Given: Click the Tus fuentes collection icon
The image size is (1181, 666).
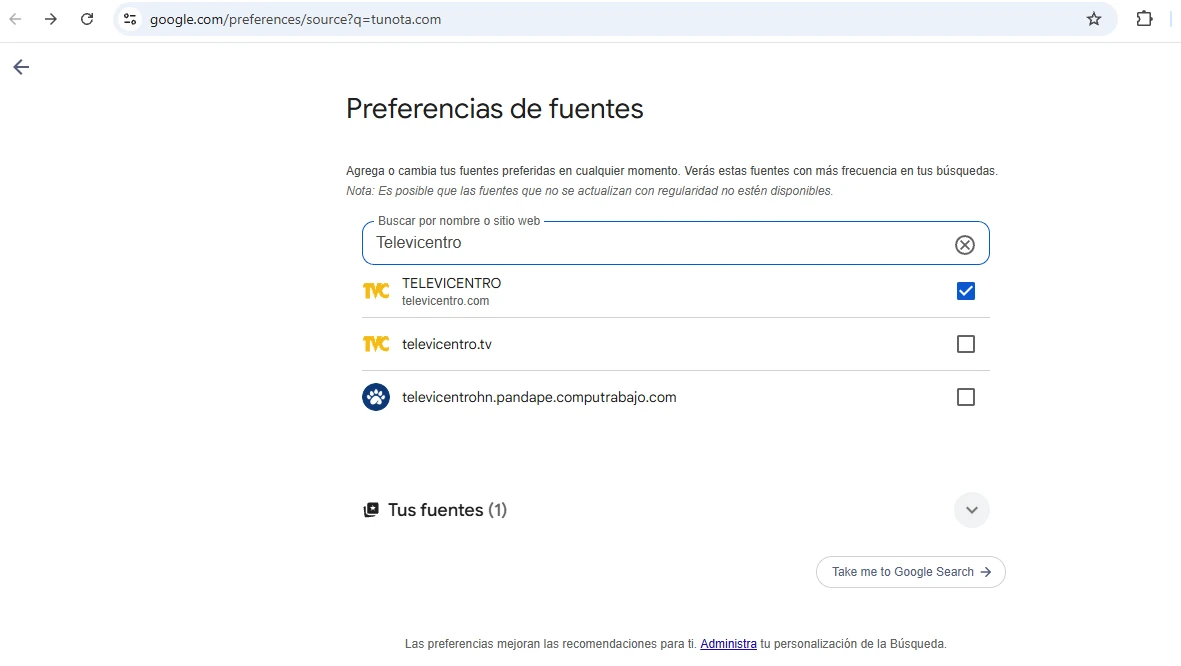Looking at the screenshot, I should pos(371,510).
